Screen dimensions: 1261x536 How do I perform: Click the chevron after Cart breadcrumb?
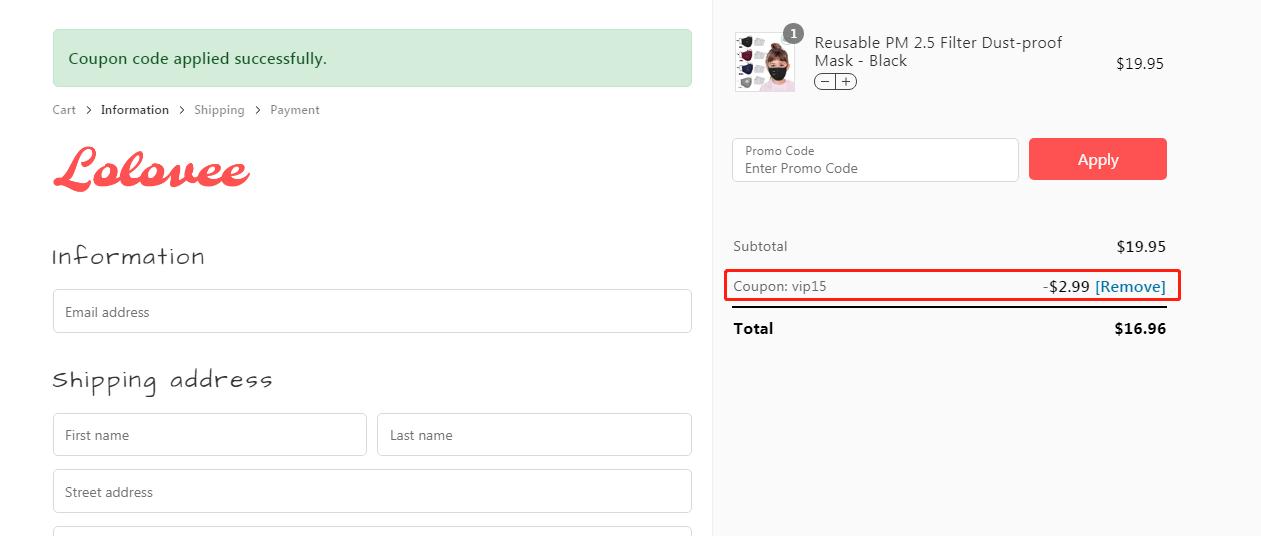coord(88,110)
